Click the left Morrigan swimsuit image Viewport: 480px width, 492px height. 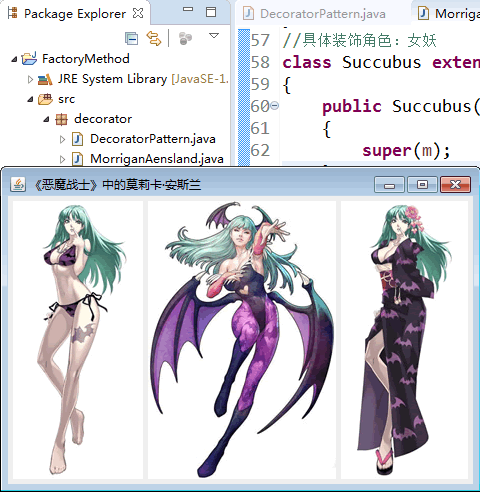[78, 340]
